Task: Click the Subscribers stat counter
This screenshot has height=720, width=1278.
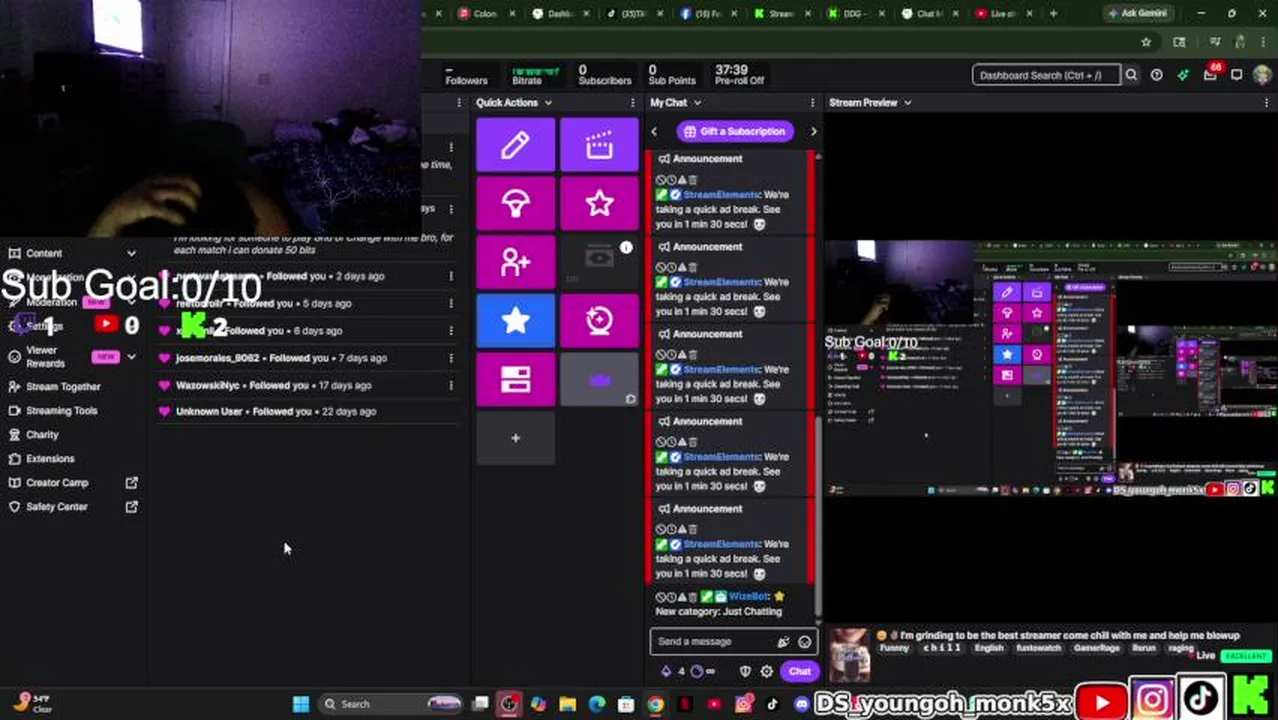Action: [604, 75]
